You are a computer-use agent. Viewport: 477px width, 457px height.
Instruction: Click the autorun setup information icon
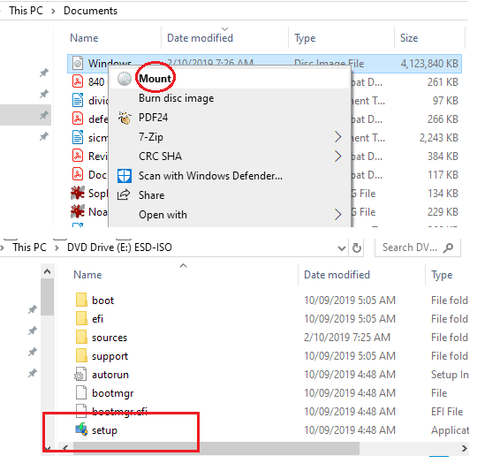coord(80,374)
